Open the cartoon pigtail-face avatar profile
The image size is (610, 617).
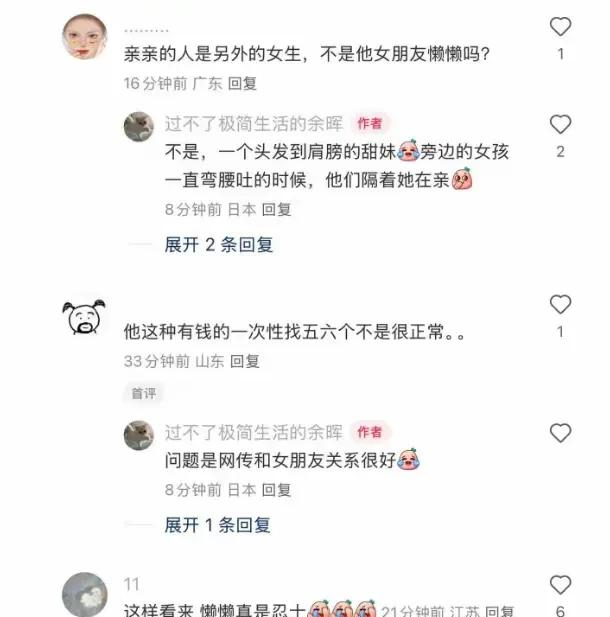tap(84, 317)
